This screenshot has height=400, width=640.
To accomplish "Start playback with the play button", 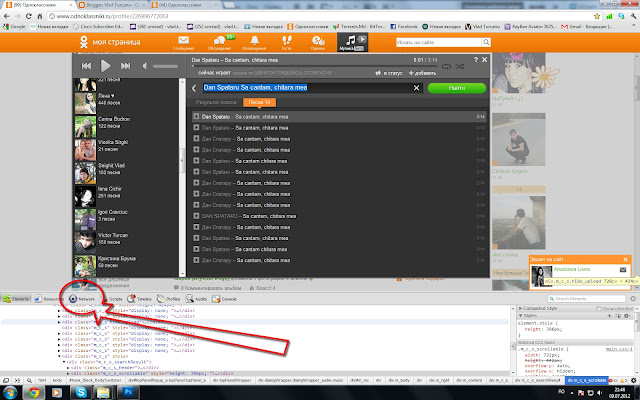I will coord(106,66).
